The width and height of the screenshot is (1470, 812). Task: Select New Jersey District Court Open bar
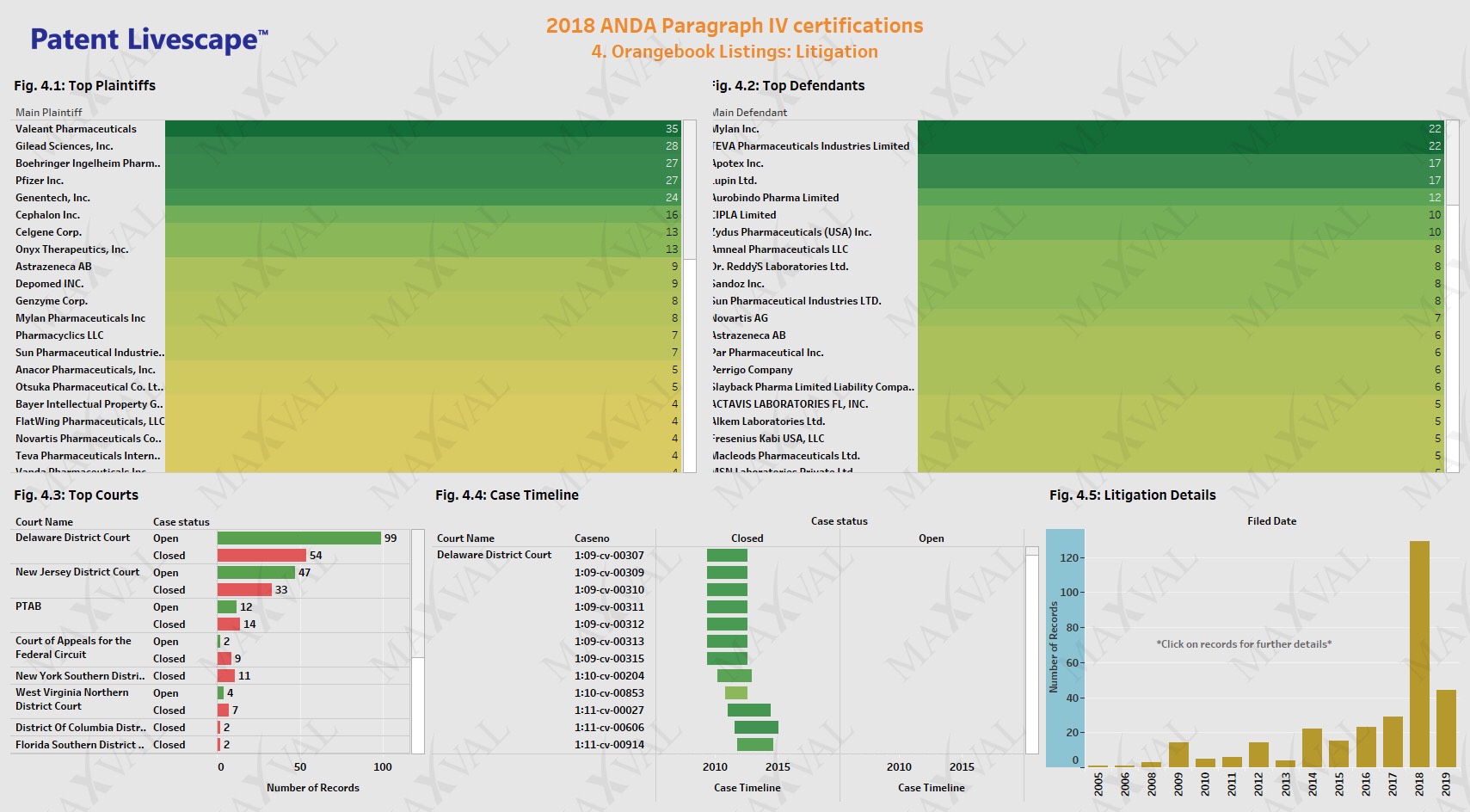click(256, 572)
